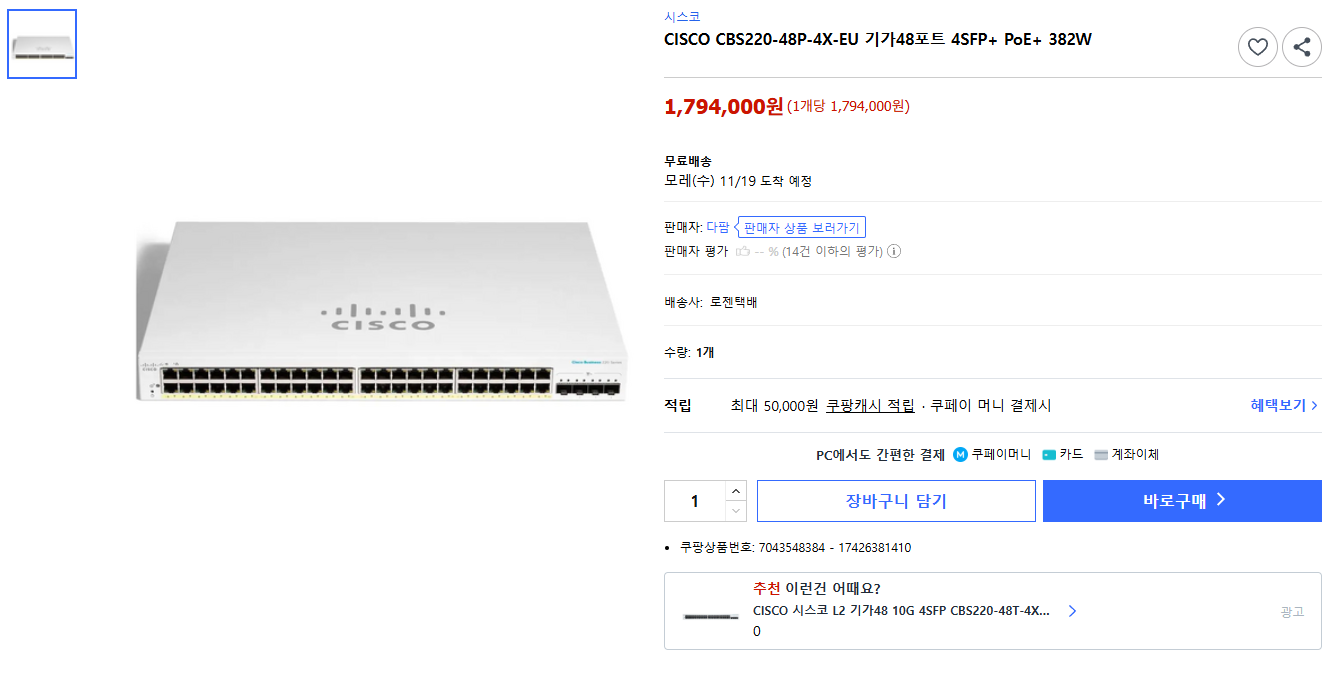1334x673 pixels.
Task: Click the Coupay Money payment icon
Action: [960, 454]
